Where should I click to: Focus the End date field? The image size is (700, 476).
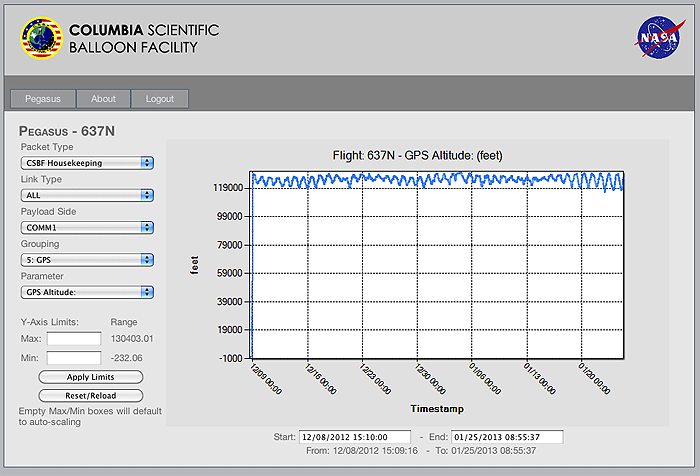[x=507, y=437]
